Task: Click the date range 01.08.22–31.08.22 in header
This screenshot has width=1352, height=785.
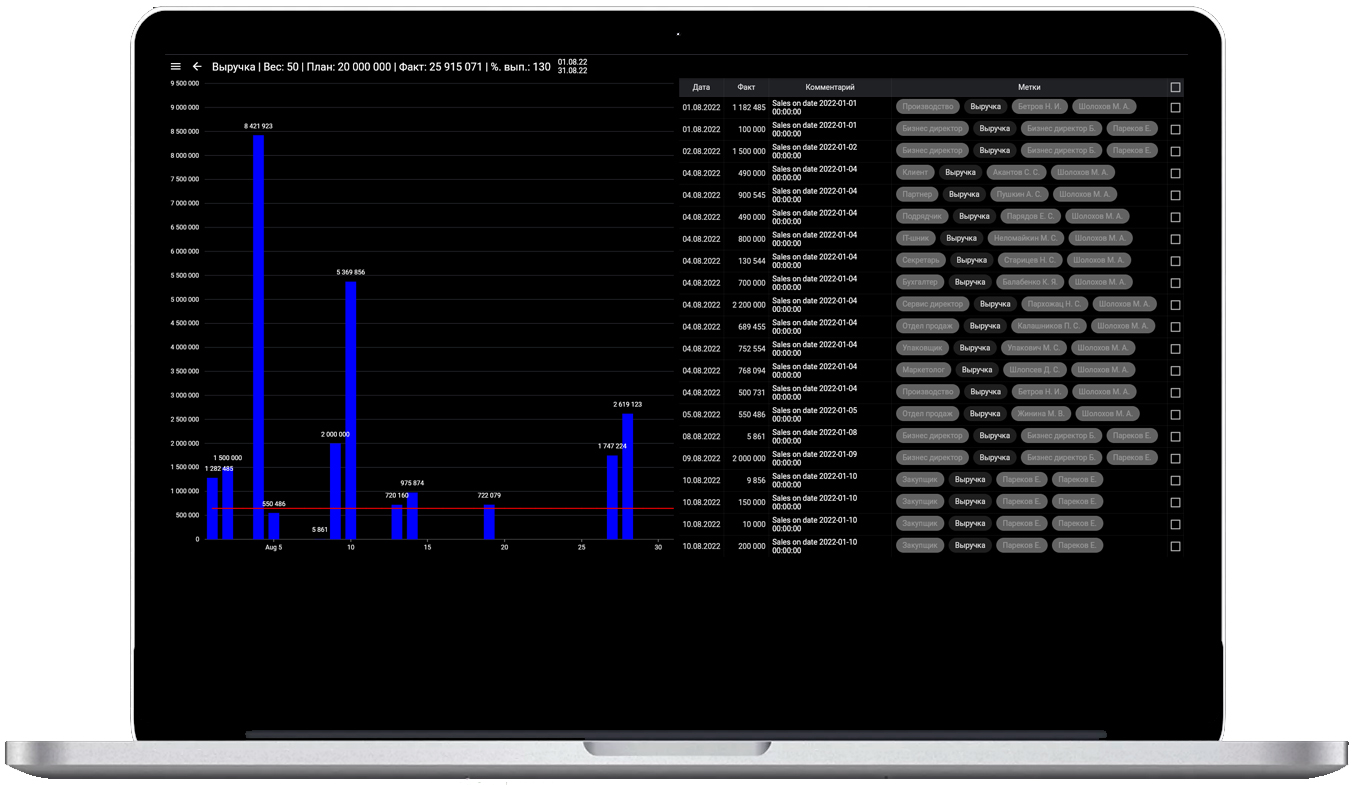Action: pos(572,66)
